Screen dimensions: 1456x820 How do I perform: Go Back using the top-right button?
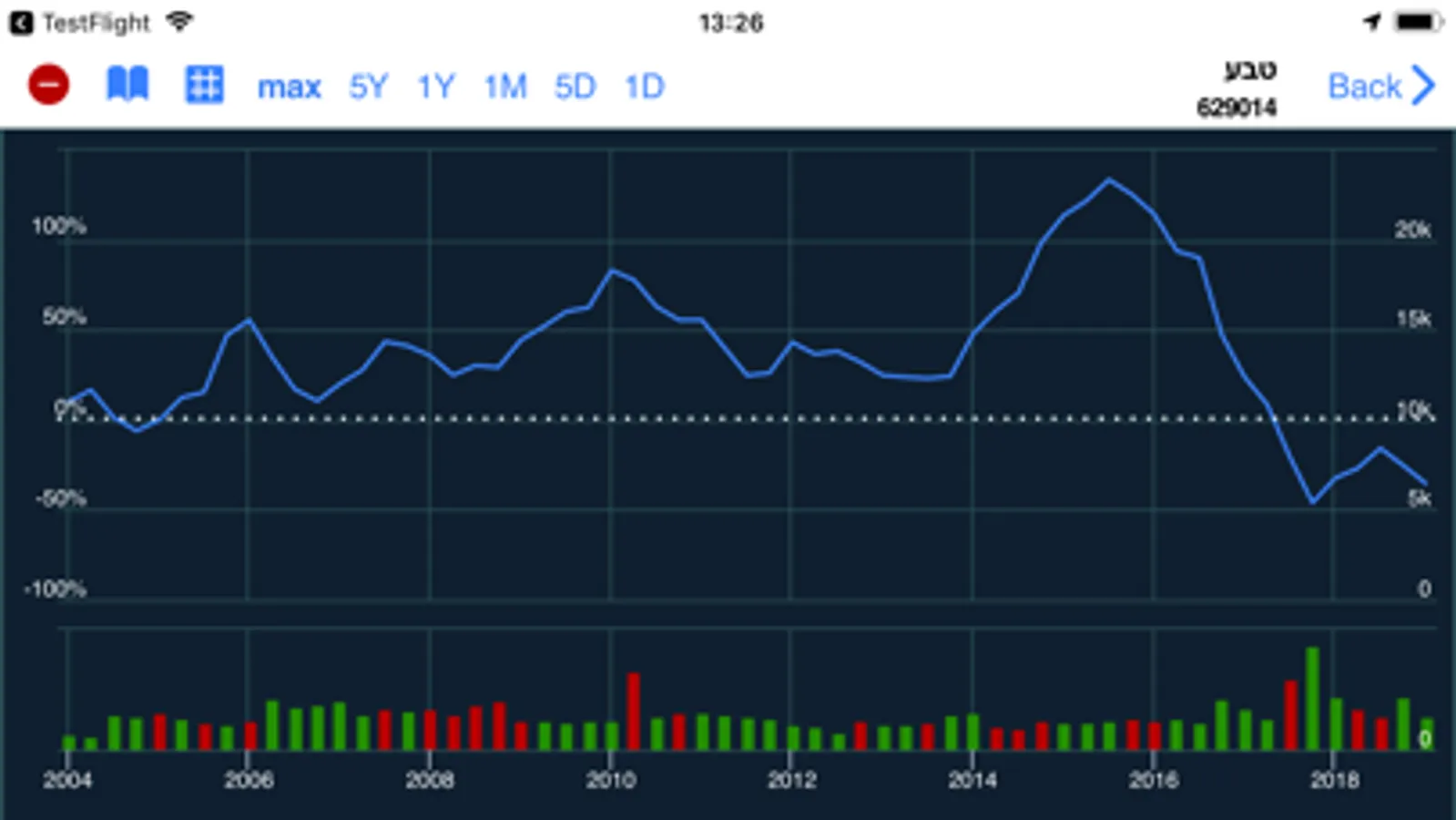[1381, 86]
